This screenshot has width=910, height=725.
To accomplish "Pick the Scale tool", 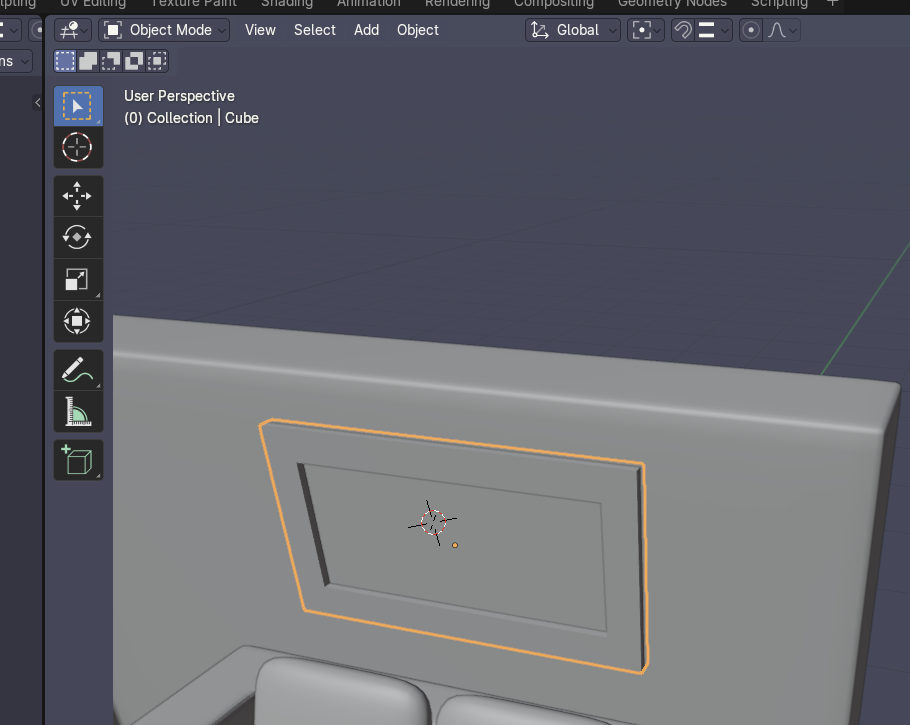I will click(77, 280).
